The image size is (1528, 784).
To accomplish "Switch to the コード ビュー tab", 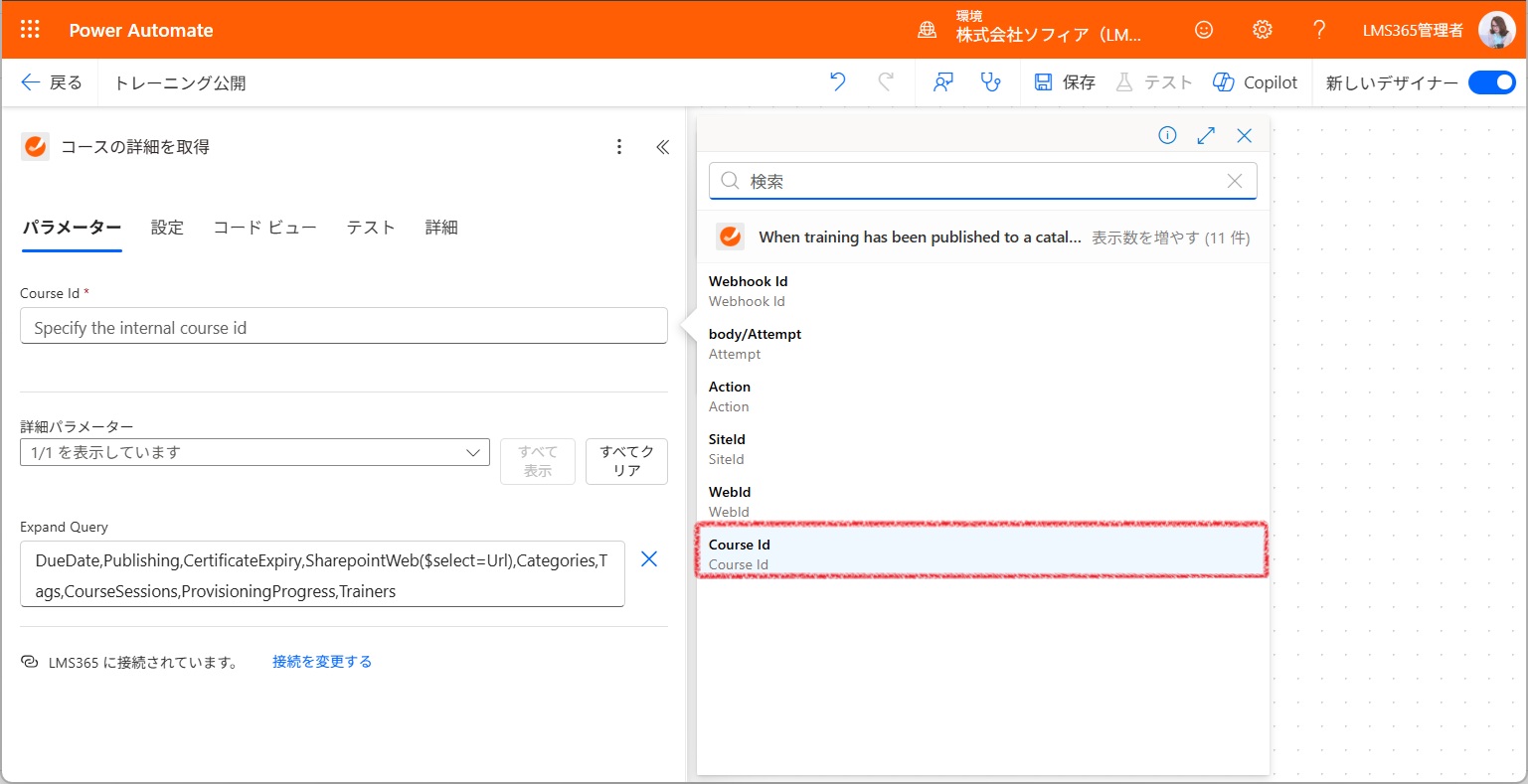I will [264, 228].
